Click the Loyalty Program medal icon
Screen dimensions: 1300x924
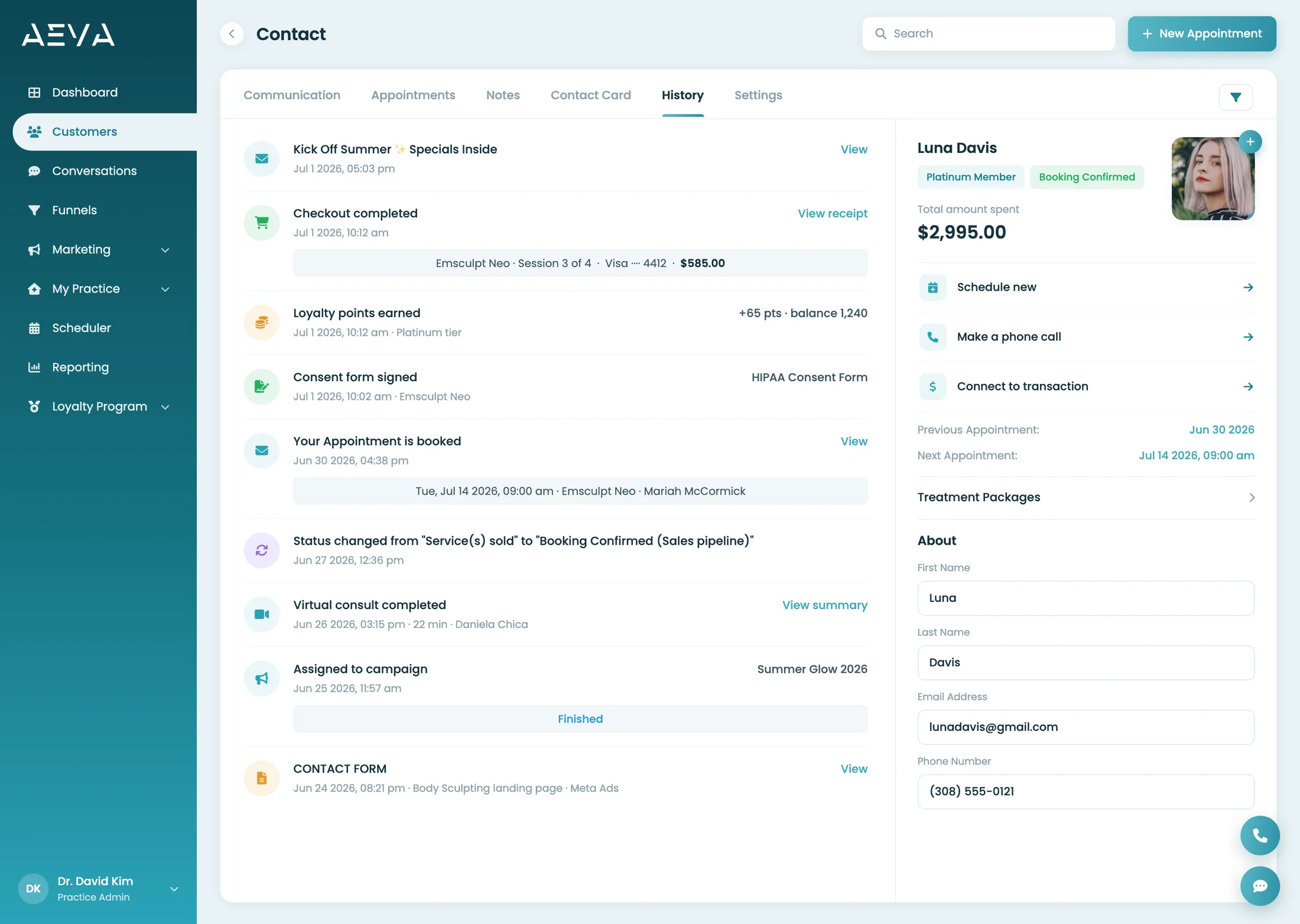pos(34,406)
